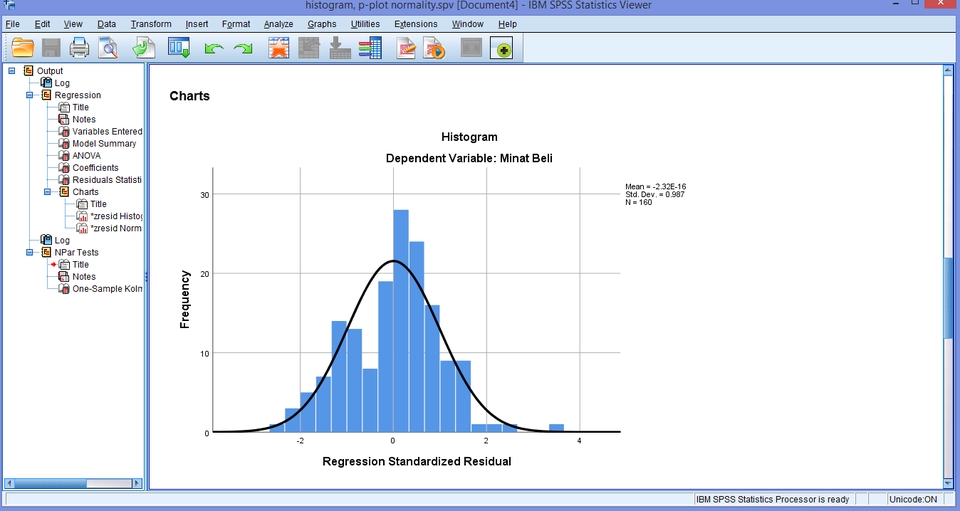Click the Save document floppy icon
The height and width of the screenshot is (511, 960).
(x=51, y=48)
